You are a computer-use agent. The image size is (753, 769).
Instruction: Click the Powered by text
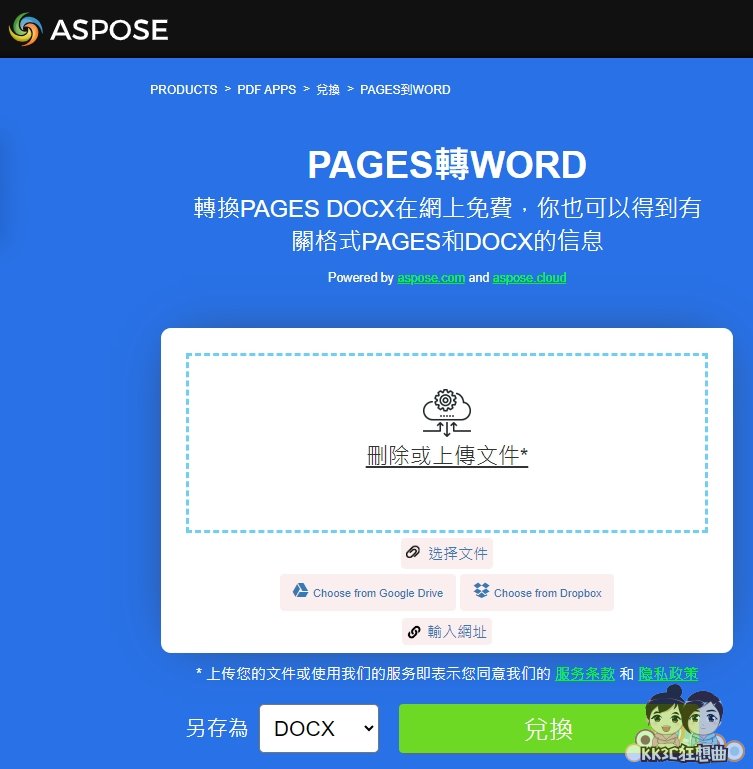(x=361, y=278)
